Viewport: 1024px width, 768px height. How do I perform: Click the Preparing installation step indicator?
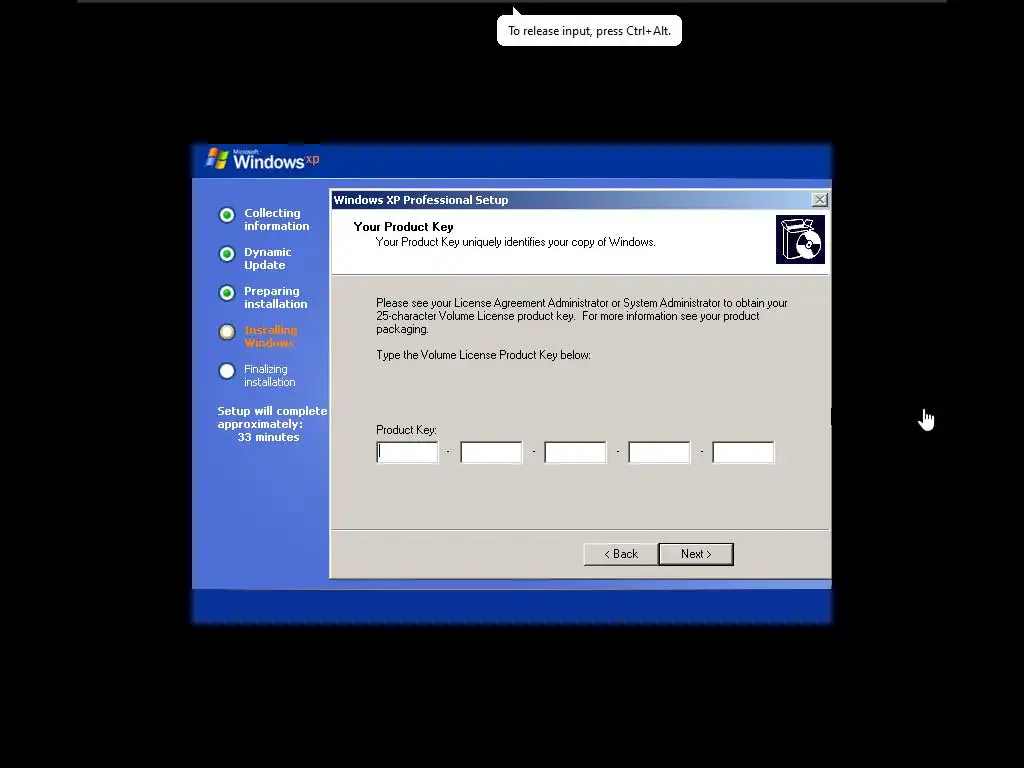pos(227,293)
